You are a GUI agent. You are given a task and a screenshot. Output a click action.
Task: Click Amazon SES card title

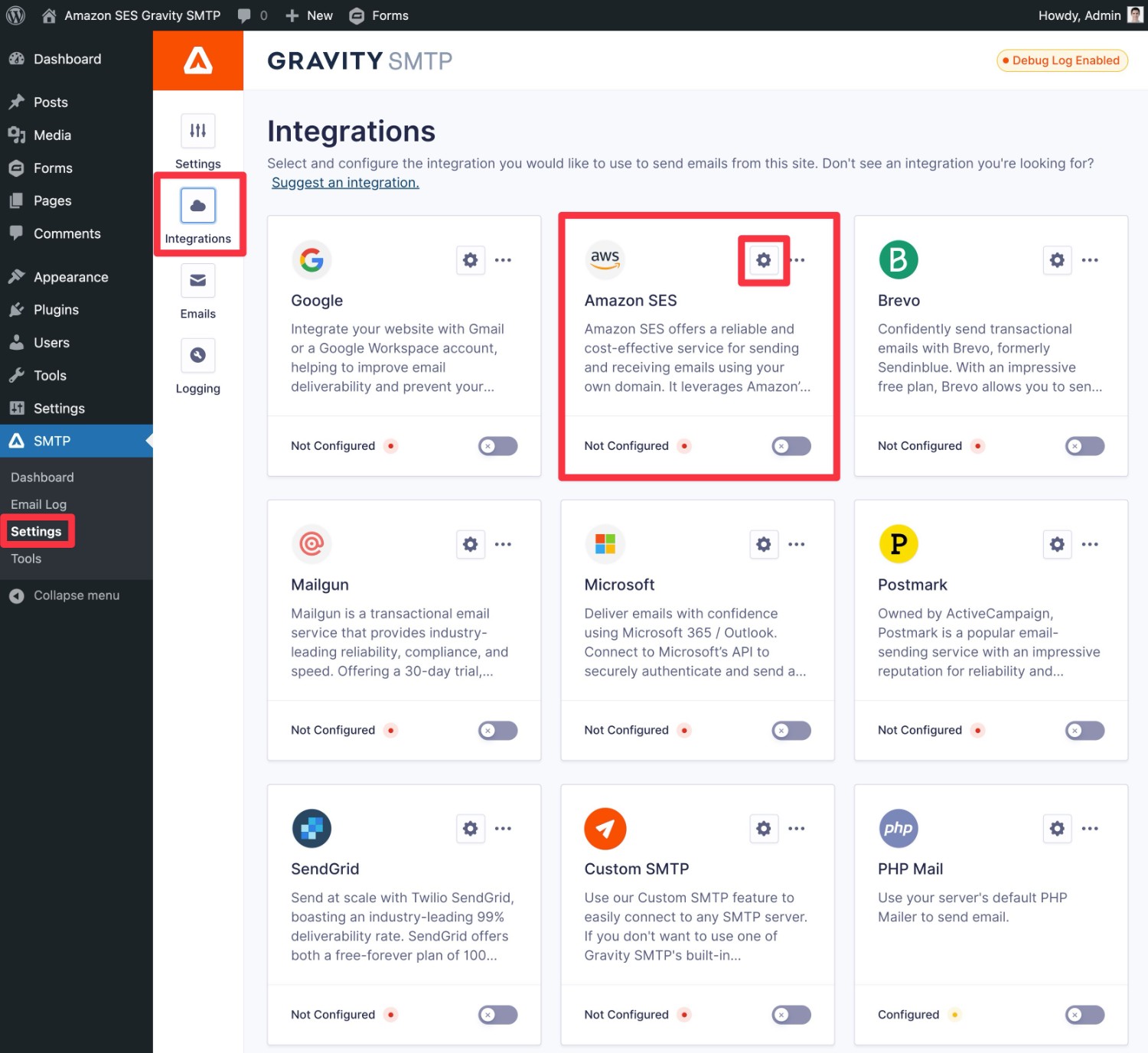pos(631,301)
